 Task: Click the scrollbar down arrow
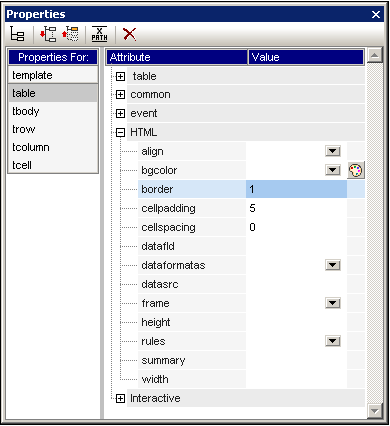point(375,411)
